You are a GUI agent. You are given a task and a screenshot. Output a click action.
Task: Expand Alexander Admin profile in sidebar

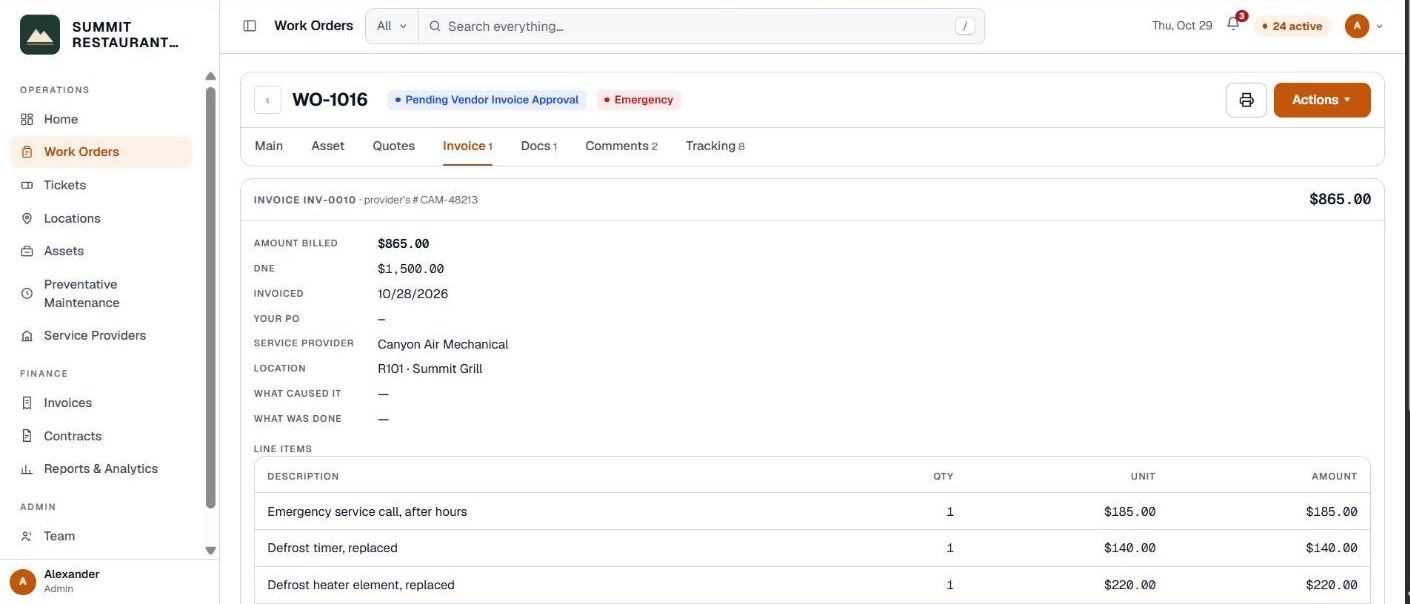pyautogui.click(x=109, y=581)
